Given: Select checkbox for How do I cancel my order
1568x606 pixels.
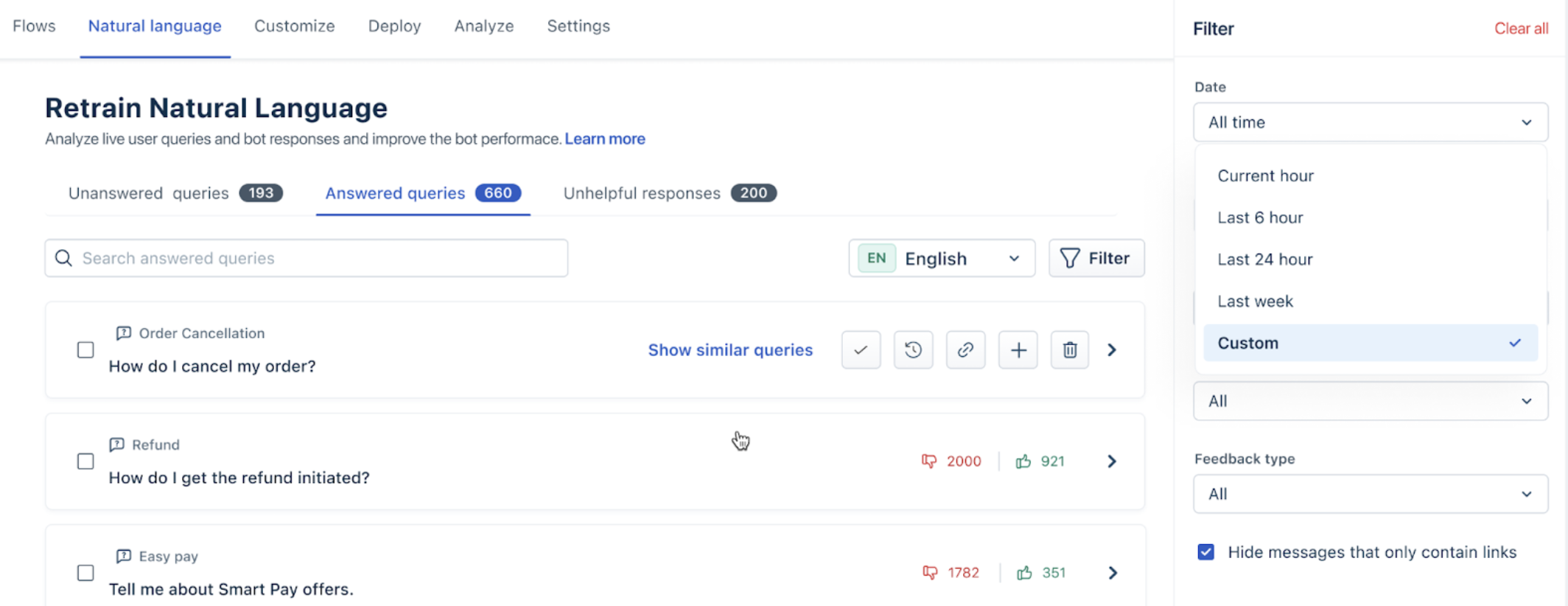Looking at the screenshot, I should (x=85, y=349).
